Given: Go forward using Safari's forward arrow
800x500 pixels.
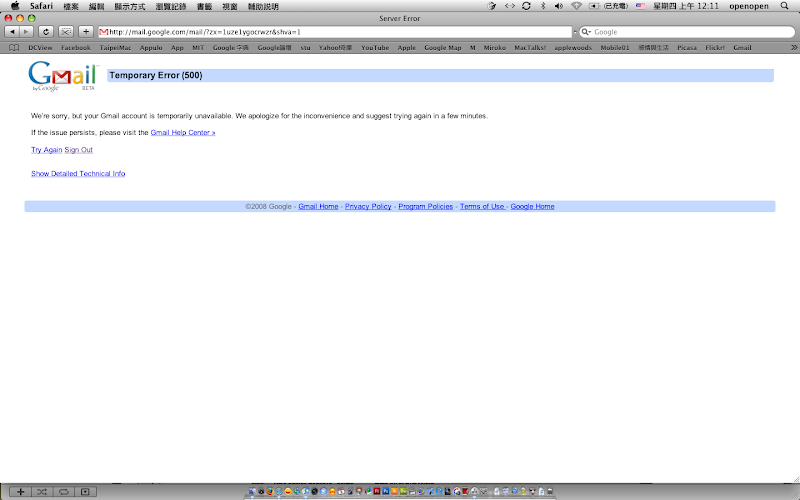Looking at the screenshot, I should pyautogui.click(x=26, y=32).
